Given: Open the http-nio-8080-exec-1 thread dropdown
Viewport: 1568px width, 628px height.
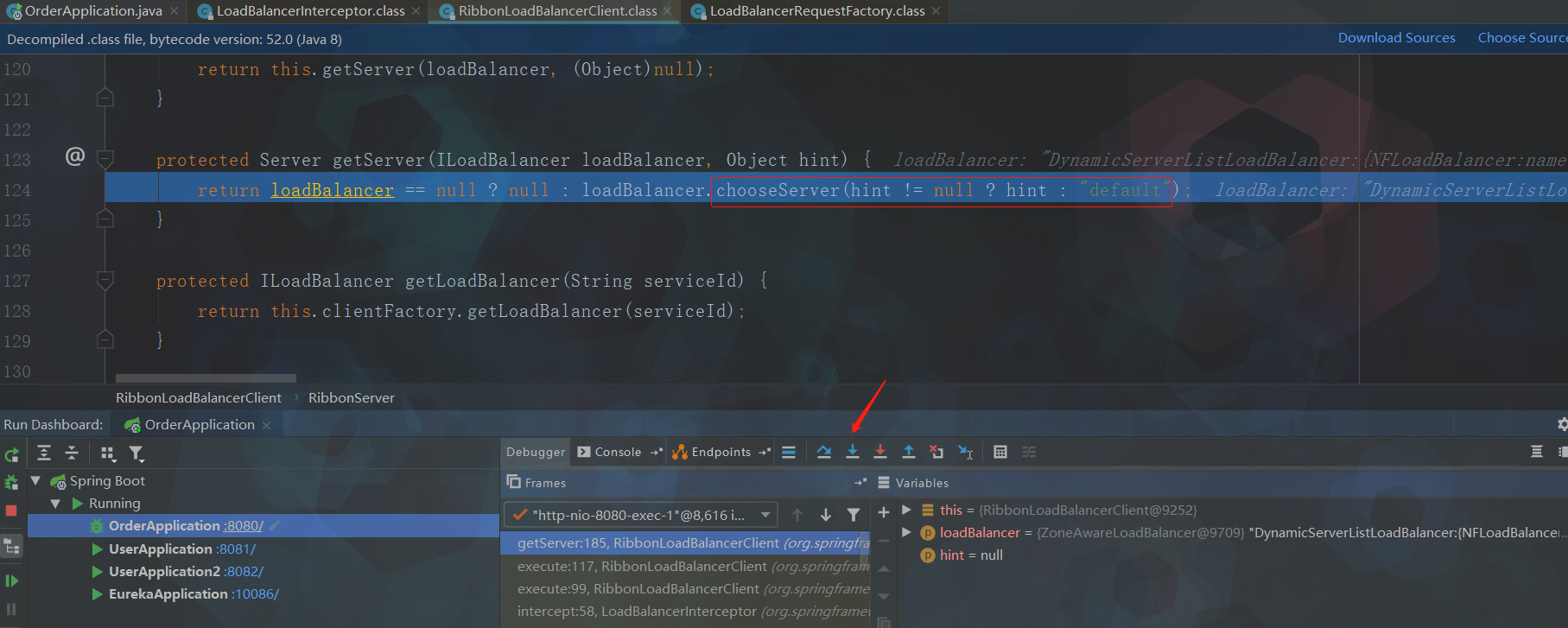Looking at the screenshot, I should tap(640, 515).
